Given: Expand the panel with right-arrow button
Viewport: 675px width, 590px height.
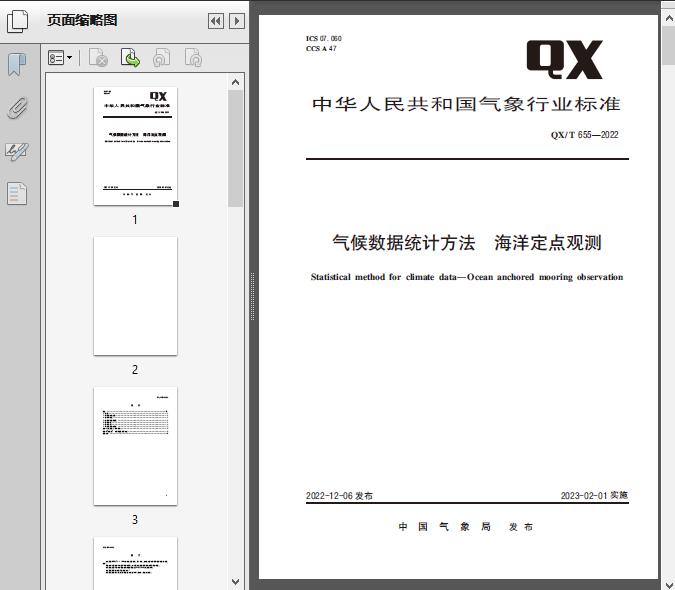Looking at the screenshot, I should click(x=237, y=21).
